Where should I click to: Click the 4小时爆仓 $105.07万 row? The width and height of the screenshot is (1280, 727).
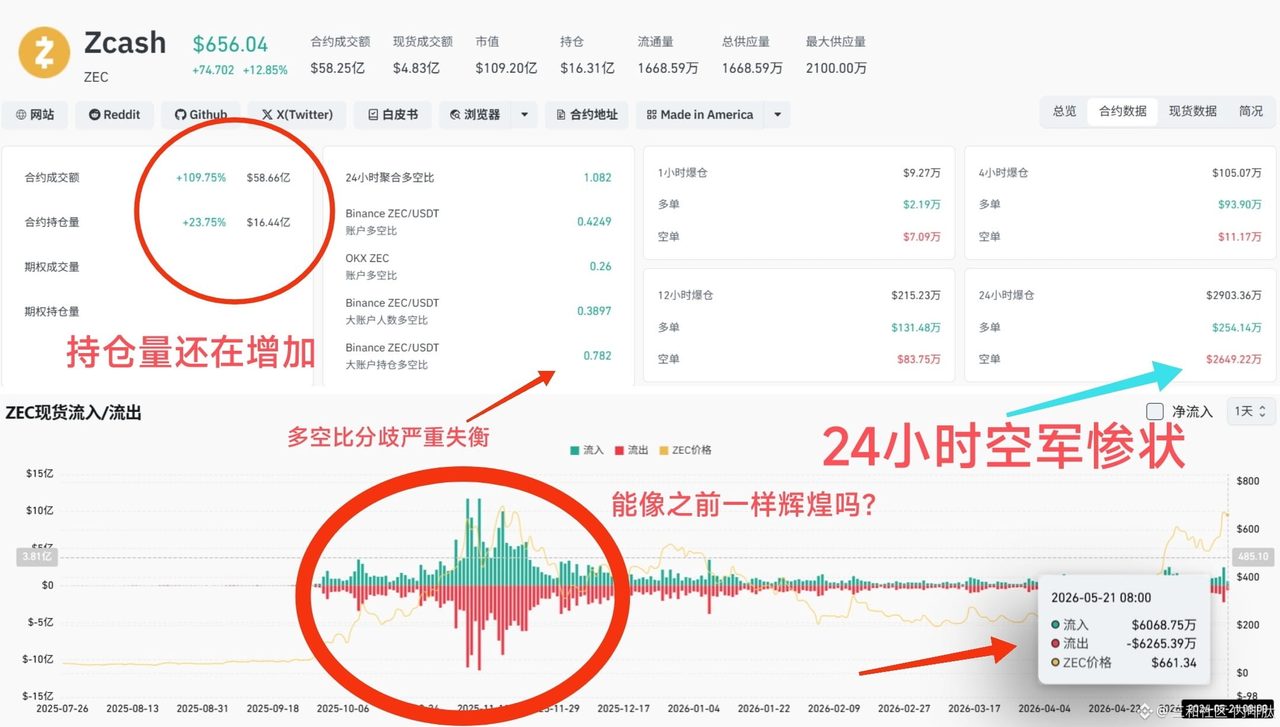(x=1120, y=173)
